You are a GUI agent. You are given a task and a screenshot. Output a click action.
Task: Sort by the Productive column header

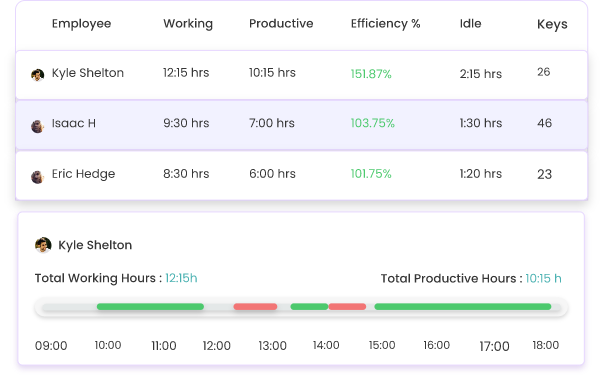point(281,24)
